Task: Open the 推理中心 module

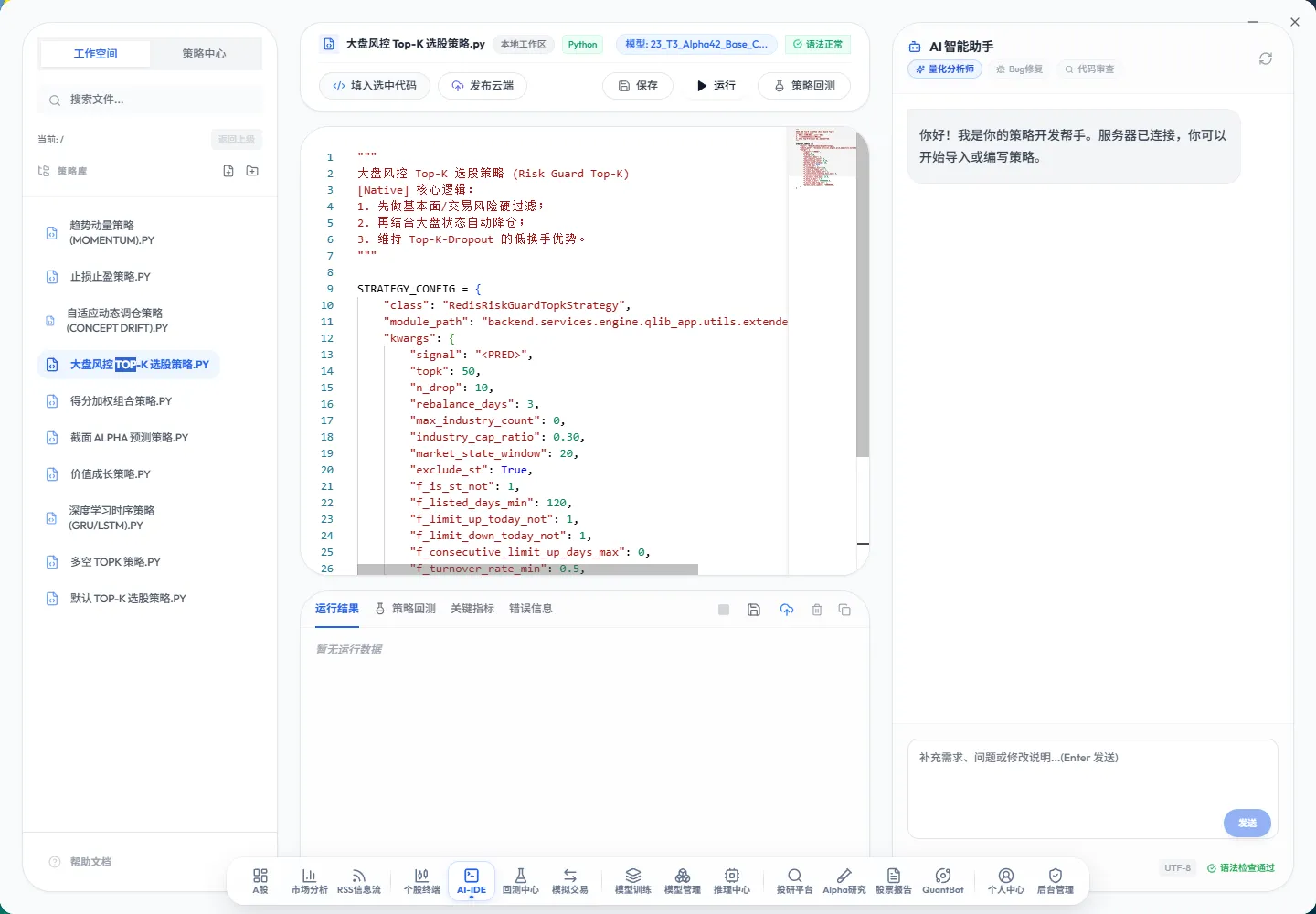Action: 732,881
